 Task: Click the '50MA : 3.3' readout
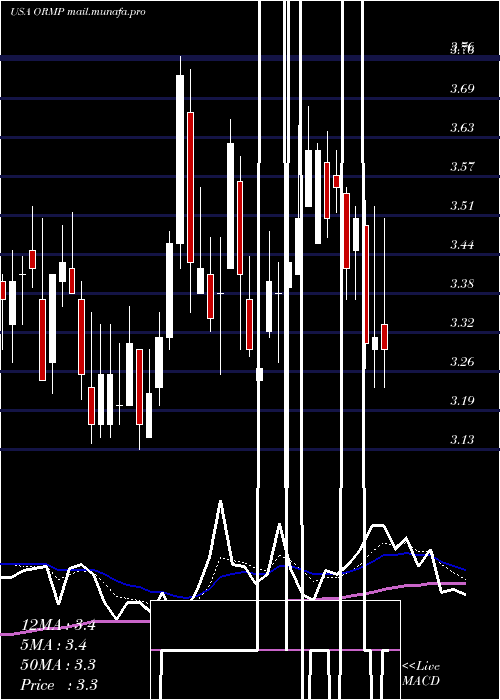coord(58,665)
